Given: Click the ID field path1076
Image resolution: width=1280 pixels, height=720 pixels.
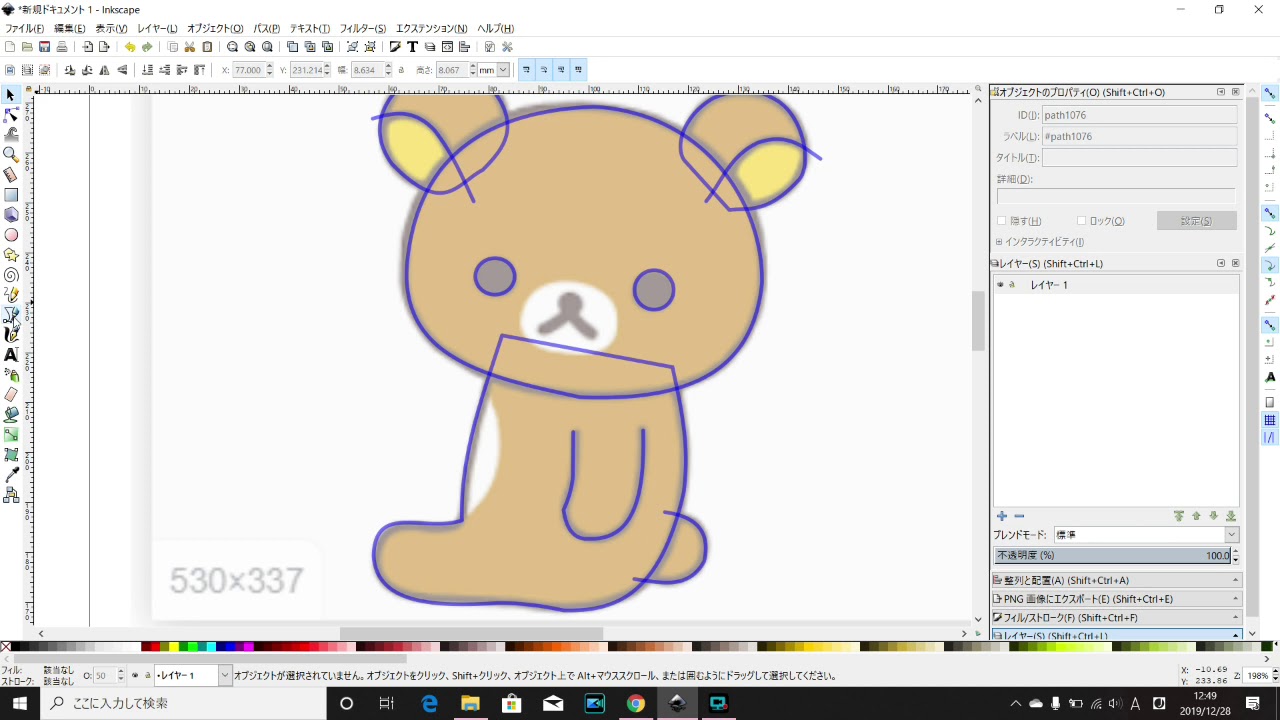Looking at the screenshot, I should [1140, 115].
